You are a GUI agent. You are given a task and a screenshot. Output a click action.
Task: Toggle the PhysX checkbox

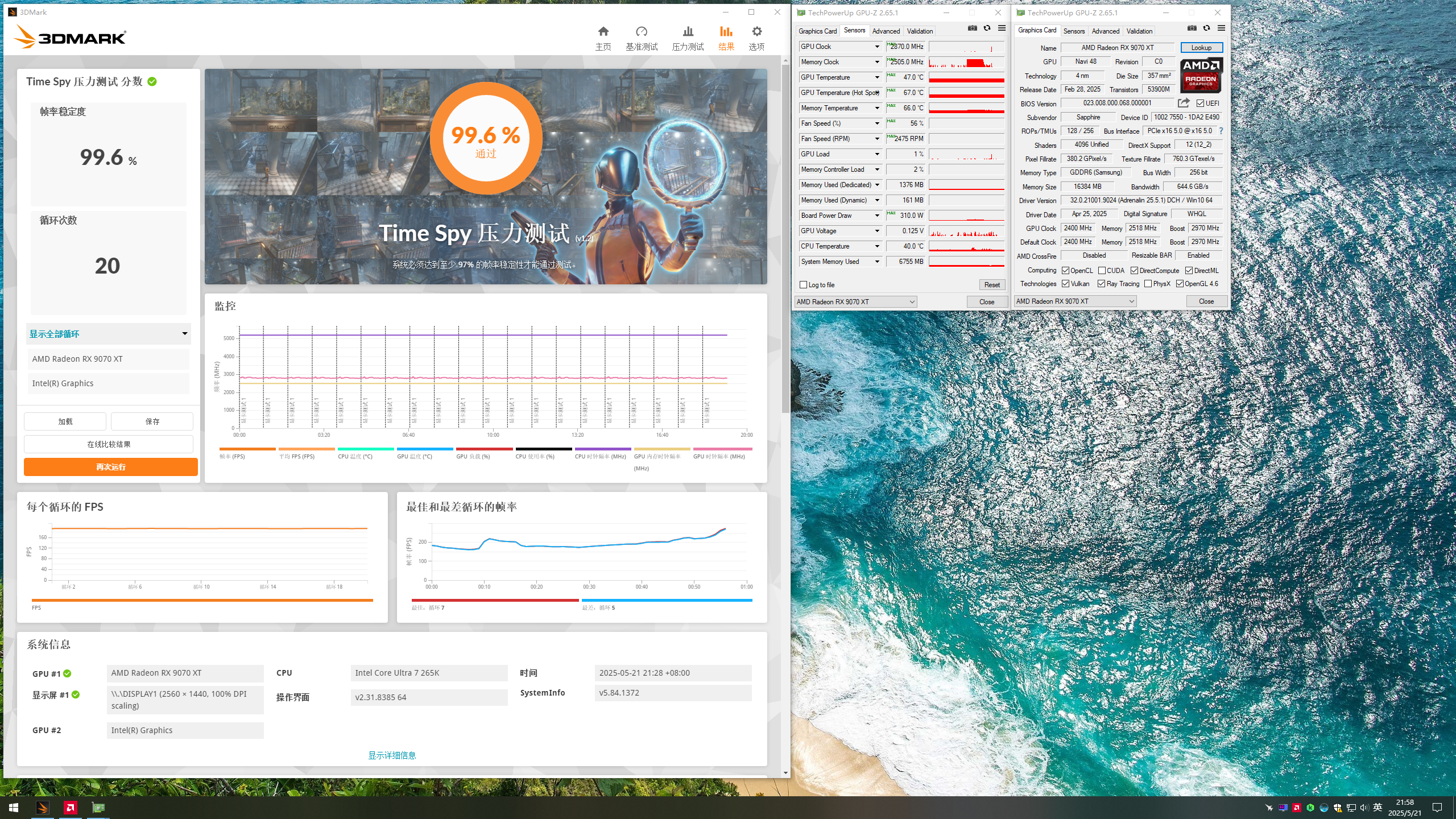(1148, 284)
